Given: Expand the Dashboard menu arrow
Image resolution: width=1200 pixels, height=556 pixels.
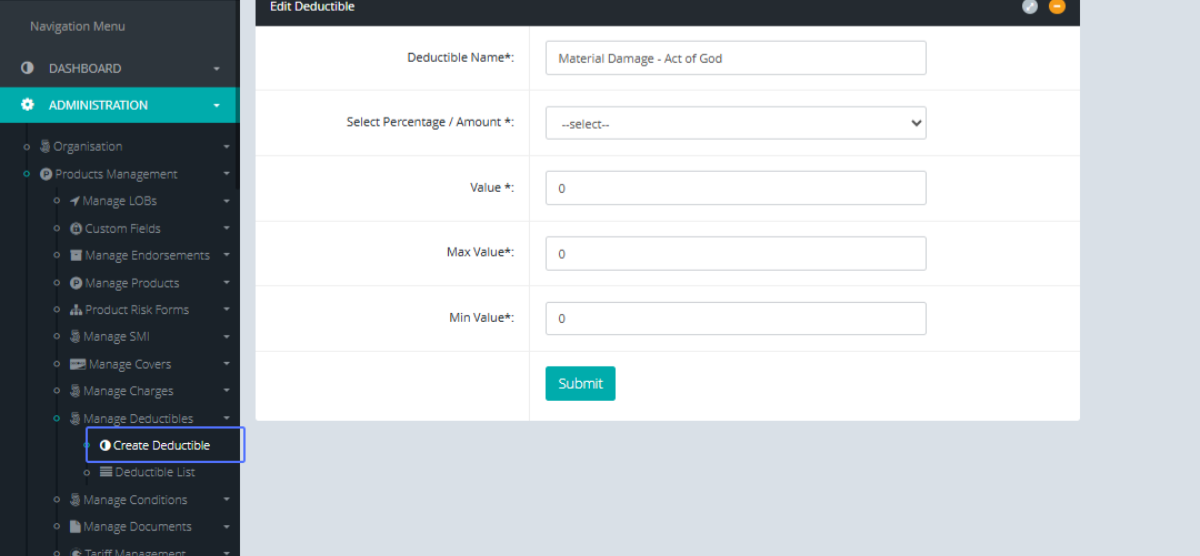Looking at the screenshot, I should (x=216, y=69).
